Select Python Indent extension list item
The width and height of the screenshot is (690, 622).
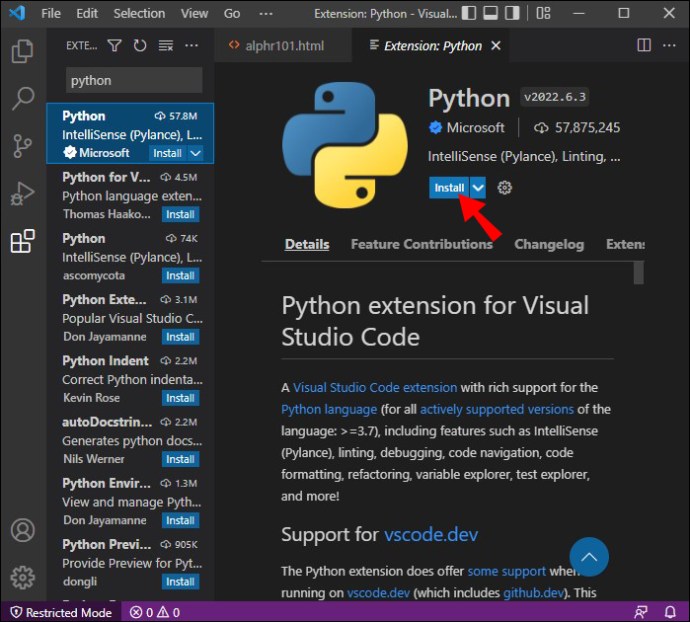[x=130, y=379]
